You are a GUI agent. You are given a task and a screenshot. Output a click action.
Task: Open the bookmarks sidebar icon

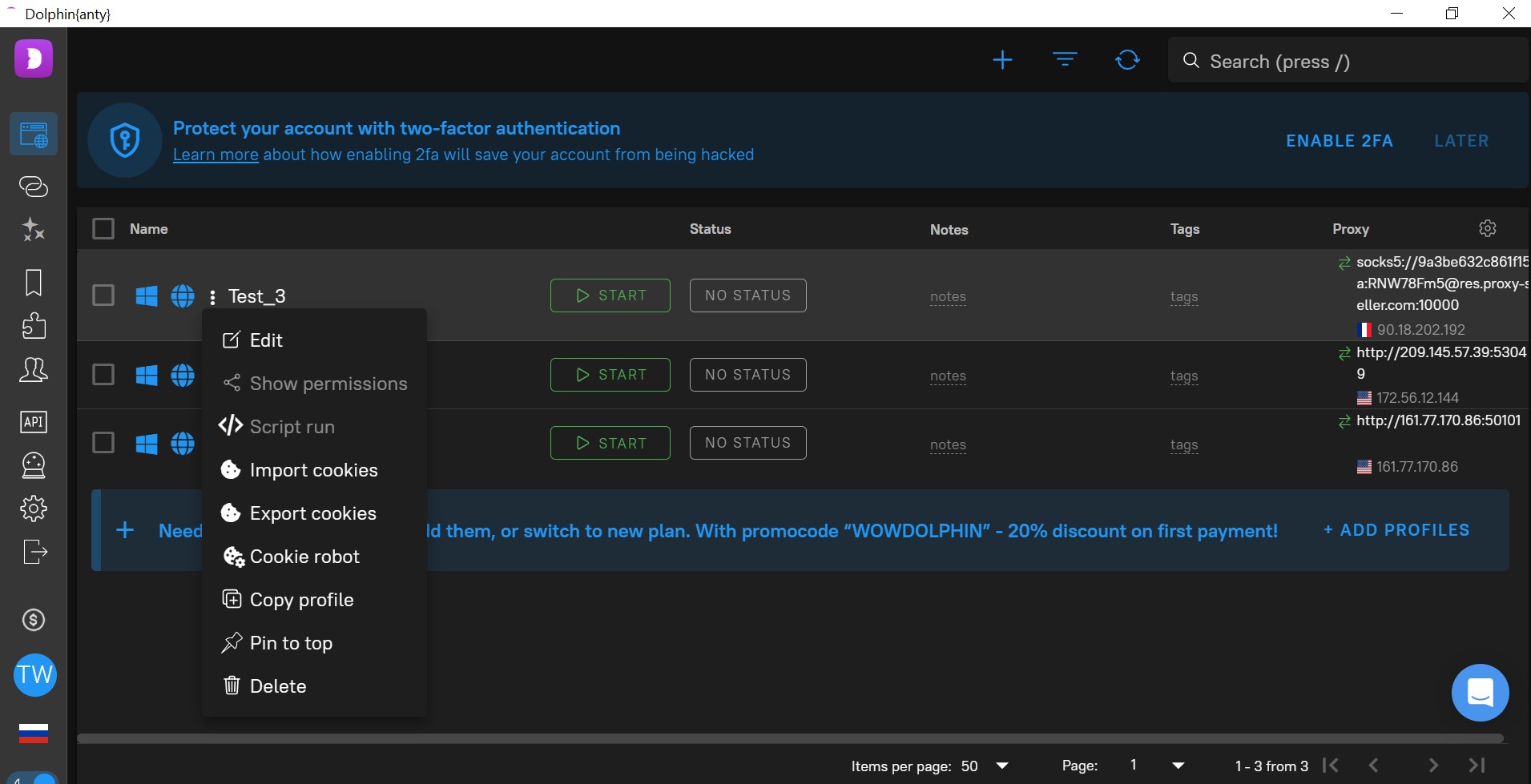pos(34,283)
